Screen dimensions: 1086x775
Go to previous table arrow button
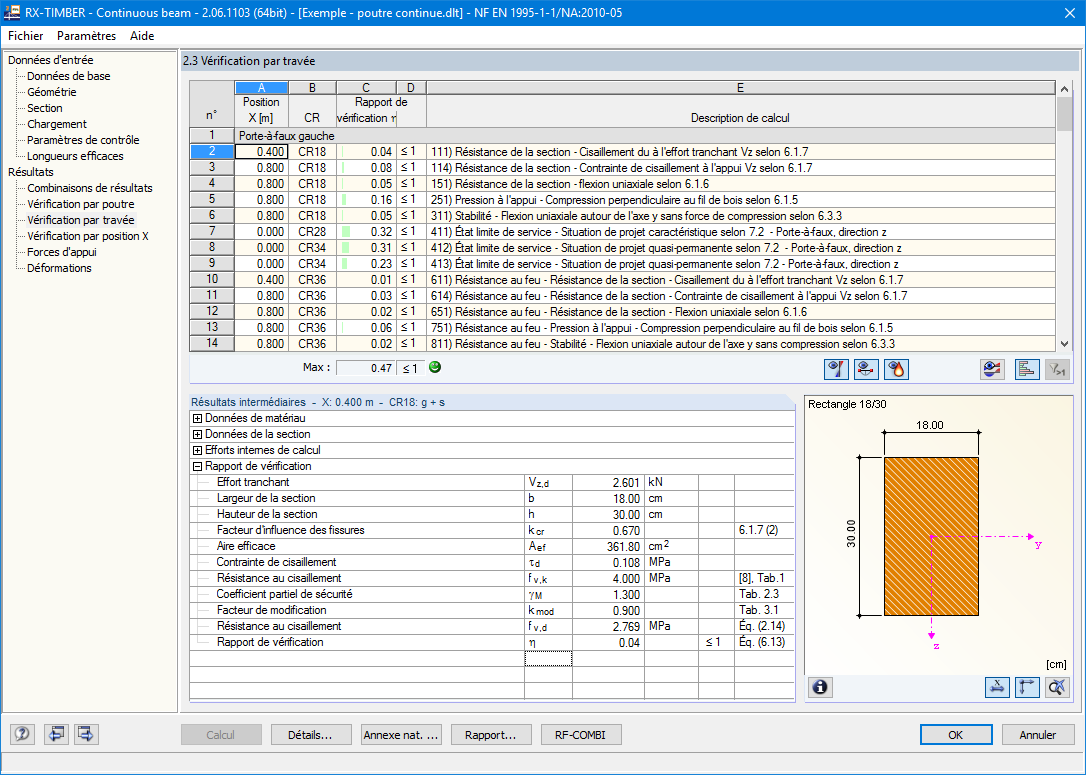tap(56, 733)
